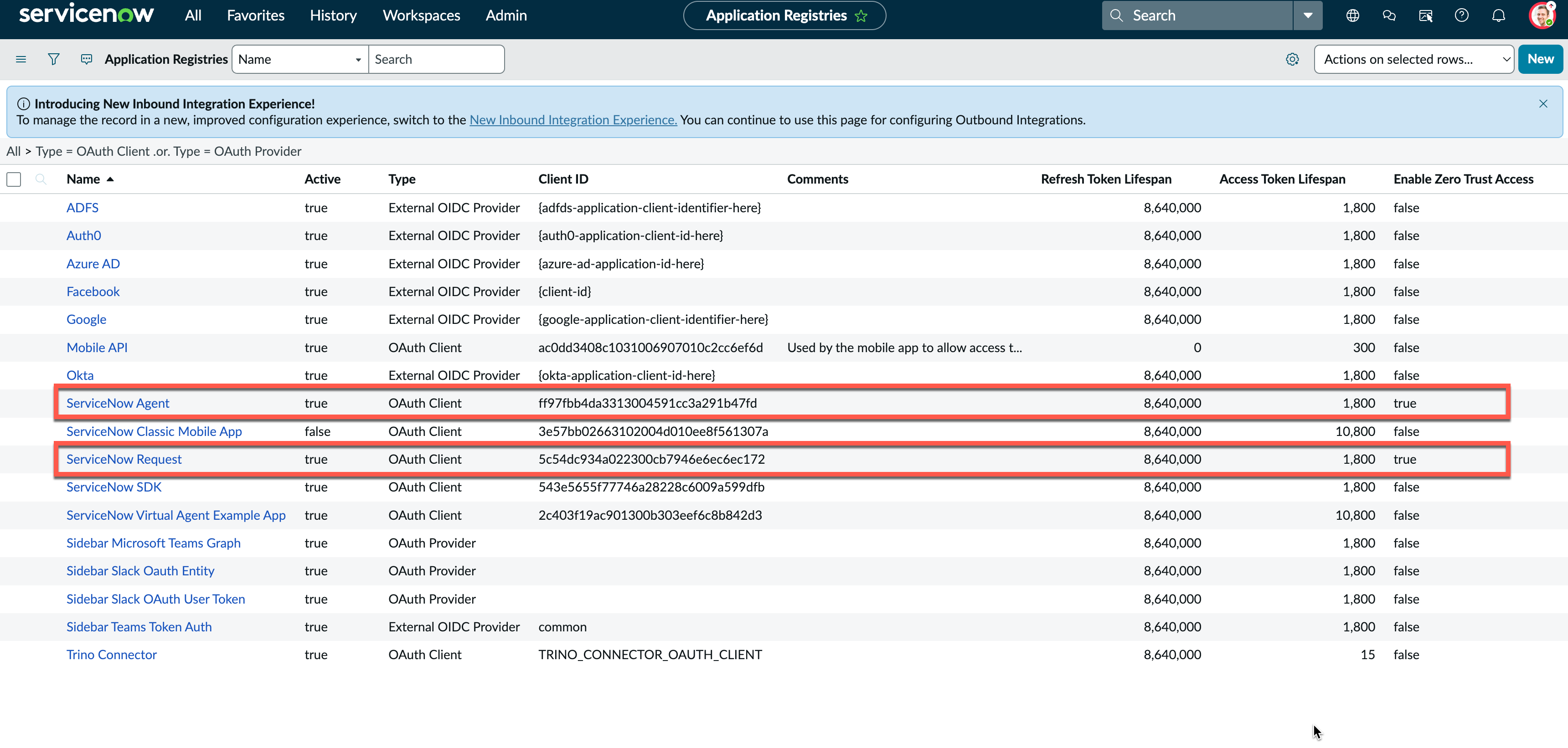Open the activity stream icon
1568x748 pixels.
87,59
